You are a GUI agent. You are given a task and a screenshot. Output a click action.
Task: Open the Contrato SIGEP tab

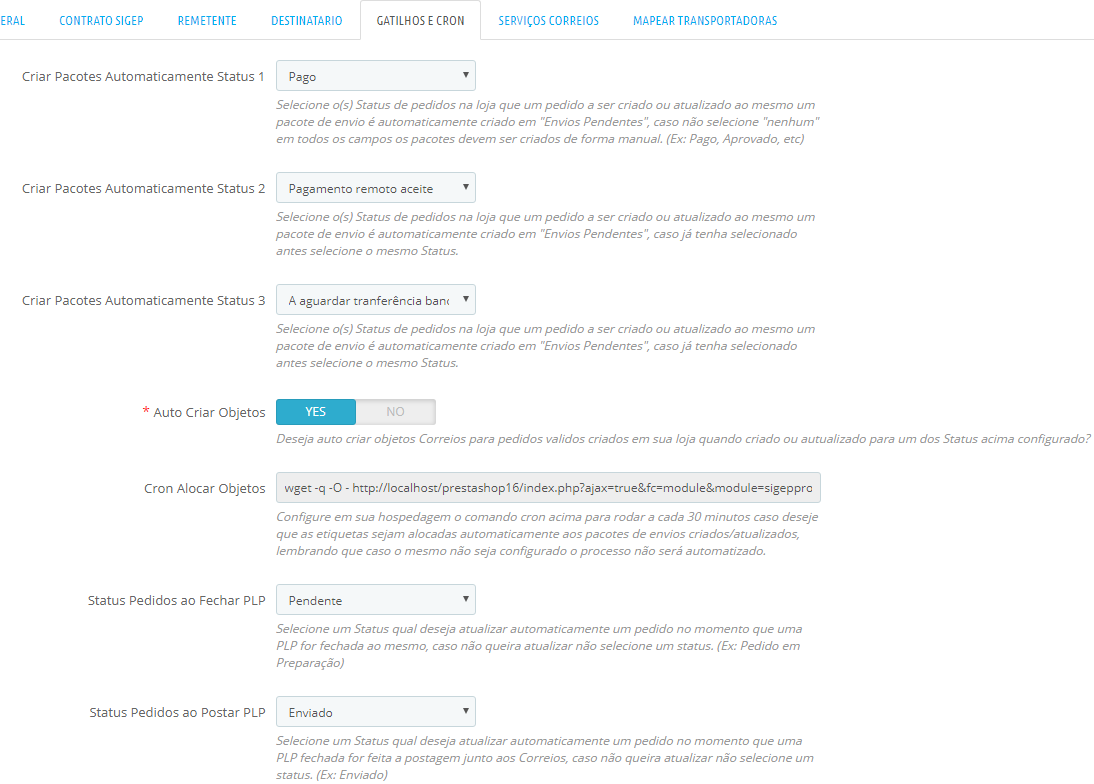tap(101, 20)
